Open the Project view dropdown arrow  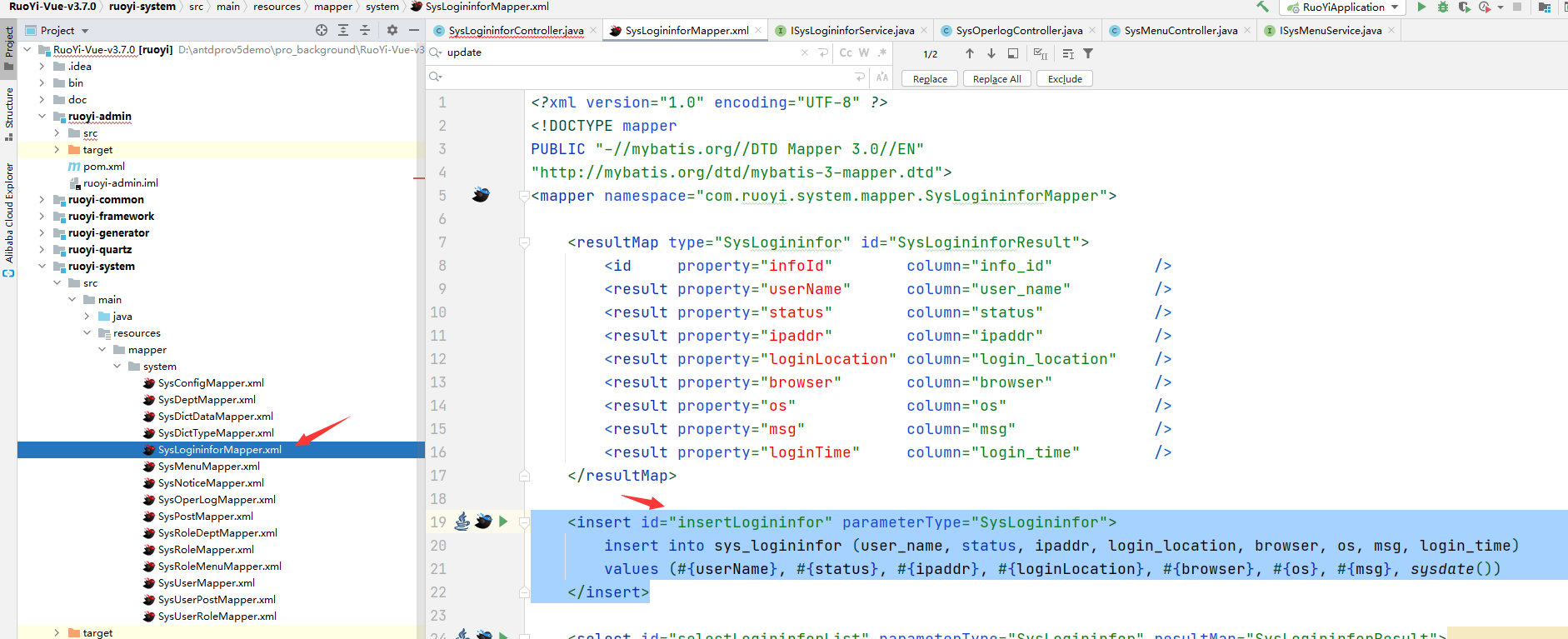[85, 31]
